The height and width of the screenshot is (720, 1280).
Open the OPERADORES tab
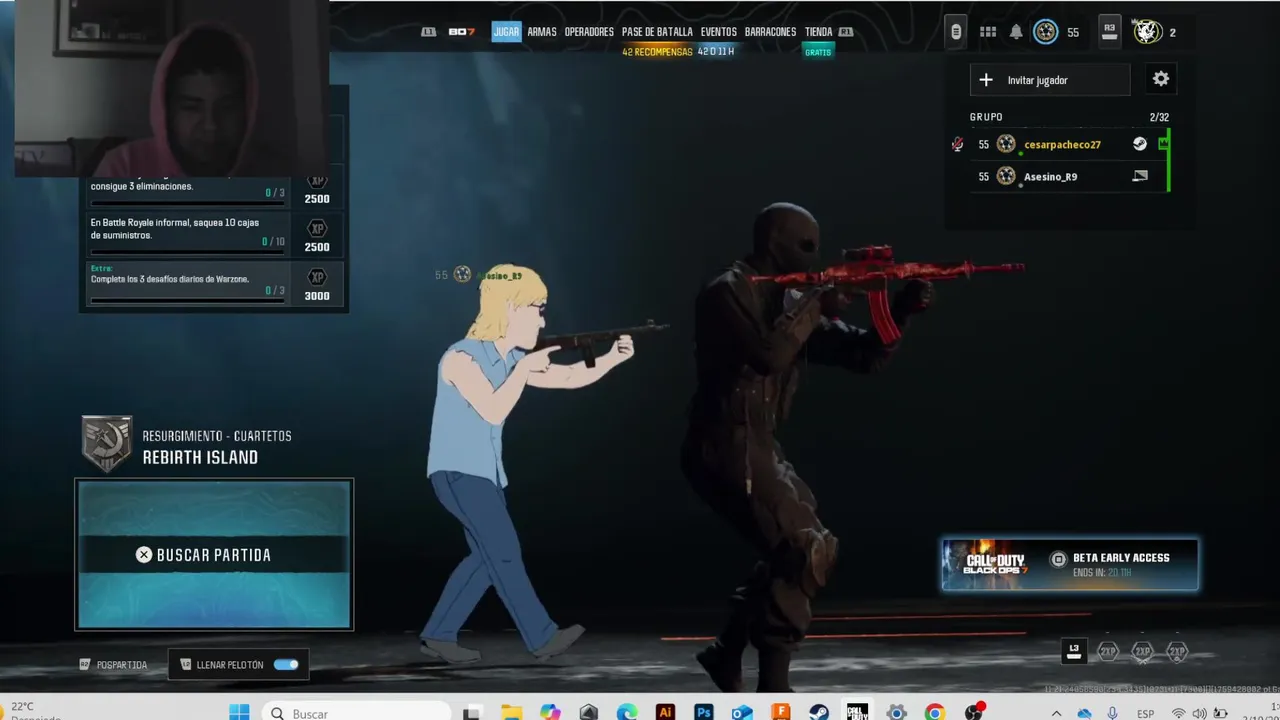[589, 32]
